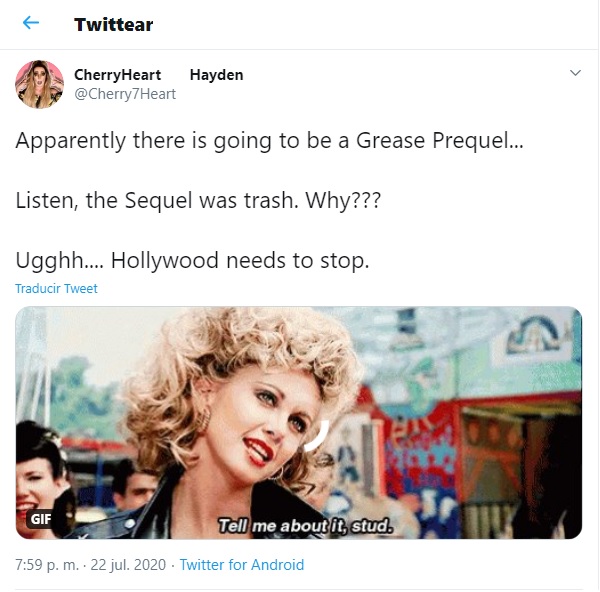600x592 pixels.
Task: Click the tweet line mentioning Grease Prequel
Action: (x=269, y=141)
